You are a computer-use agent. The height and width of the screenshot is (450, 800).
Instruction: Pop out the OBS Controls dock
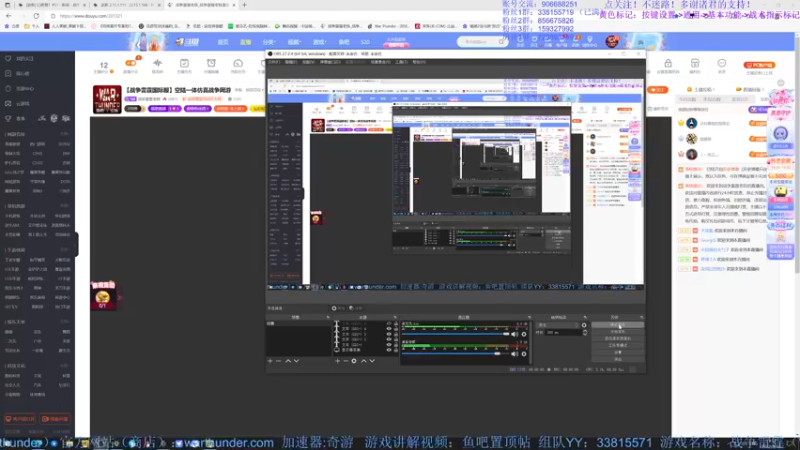click(641, 317)
